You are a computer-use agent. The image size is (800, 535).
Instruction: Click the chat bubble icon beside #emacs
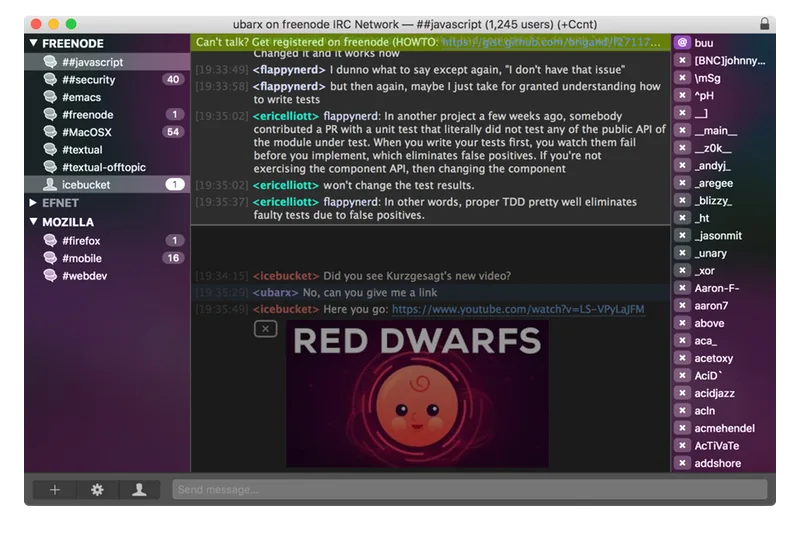[50, 96]
